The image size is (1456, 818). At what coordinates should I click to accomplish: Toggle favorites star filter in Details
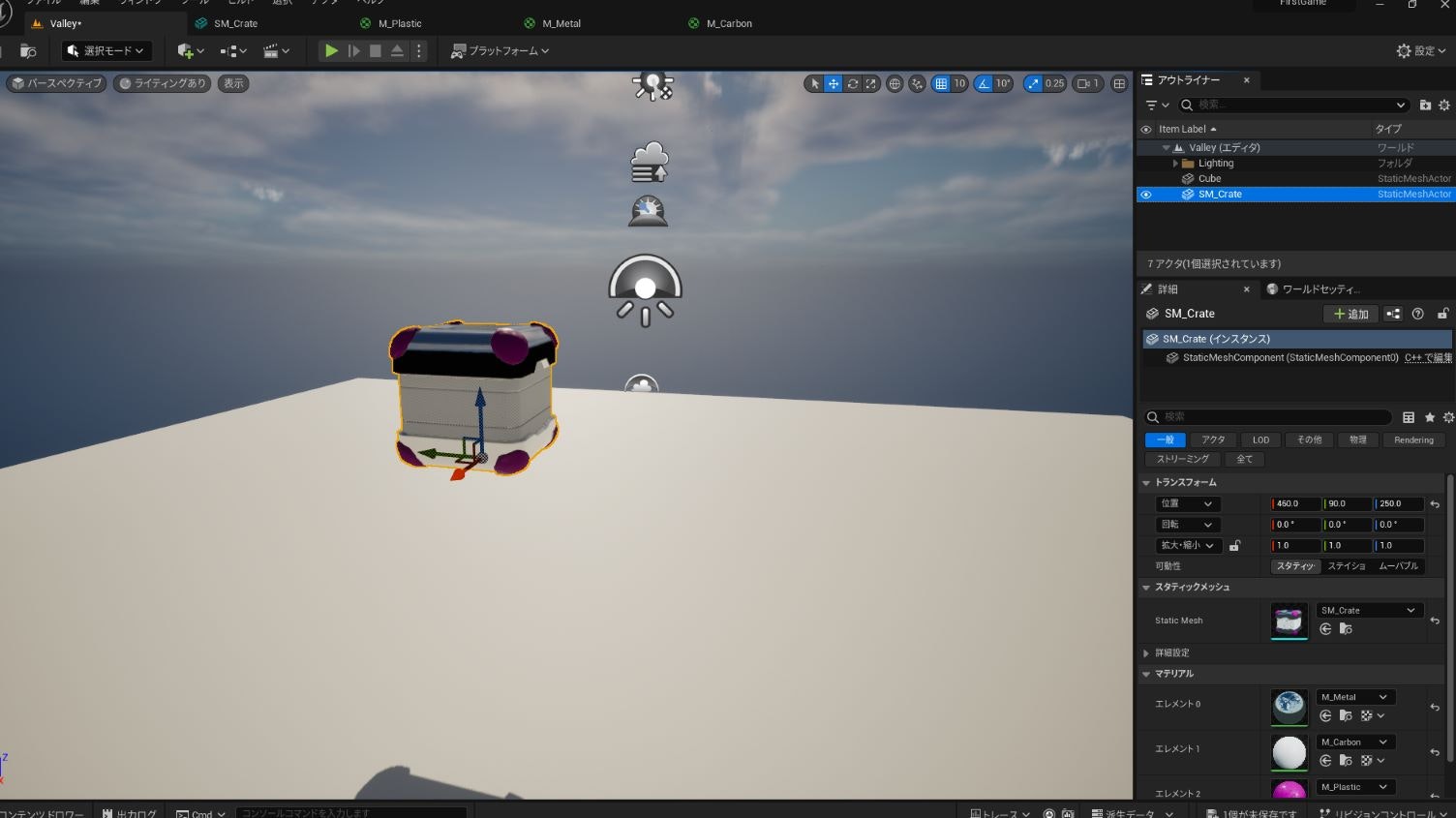click(1430, 417)
